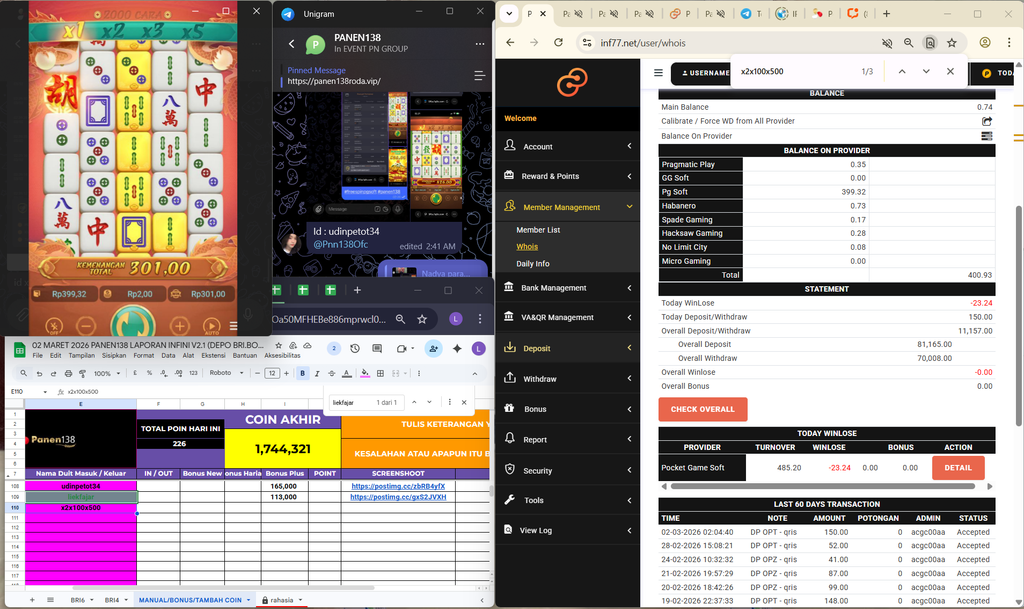The height and width of the screenshot is (609, 1024).
Task: Open Format menu in Sheets
Action: click(x=144, y=356)
